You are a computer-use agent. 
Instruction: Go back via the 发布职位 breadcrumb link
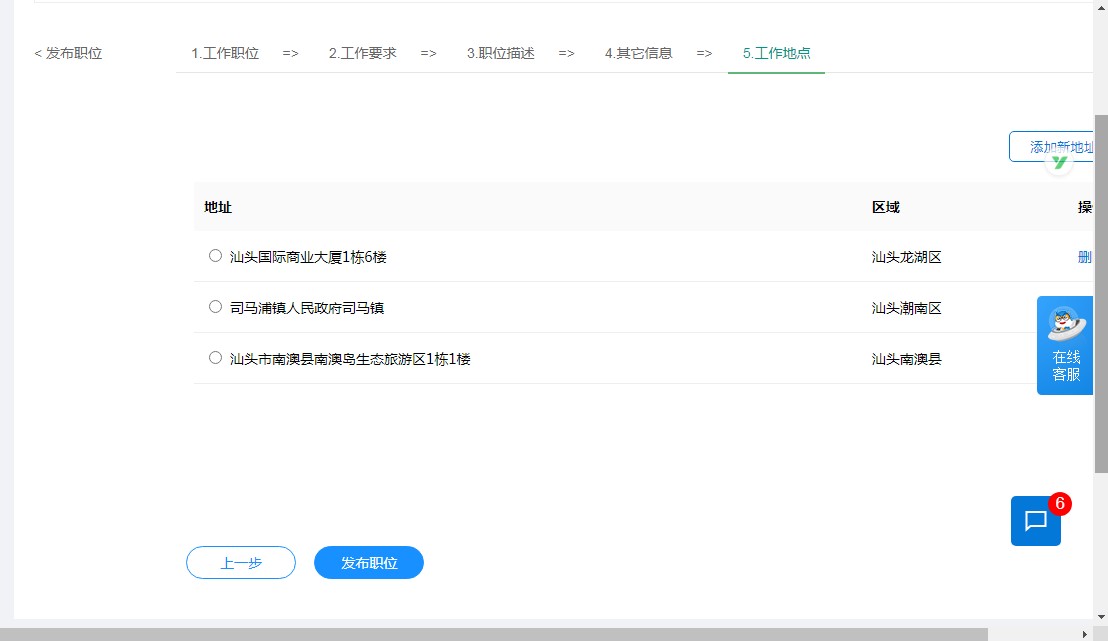(x=67, y=53)
